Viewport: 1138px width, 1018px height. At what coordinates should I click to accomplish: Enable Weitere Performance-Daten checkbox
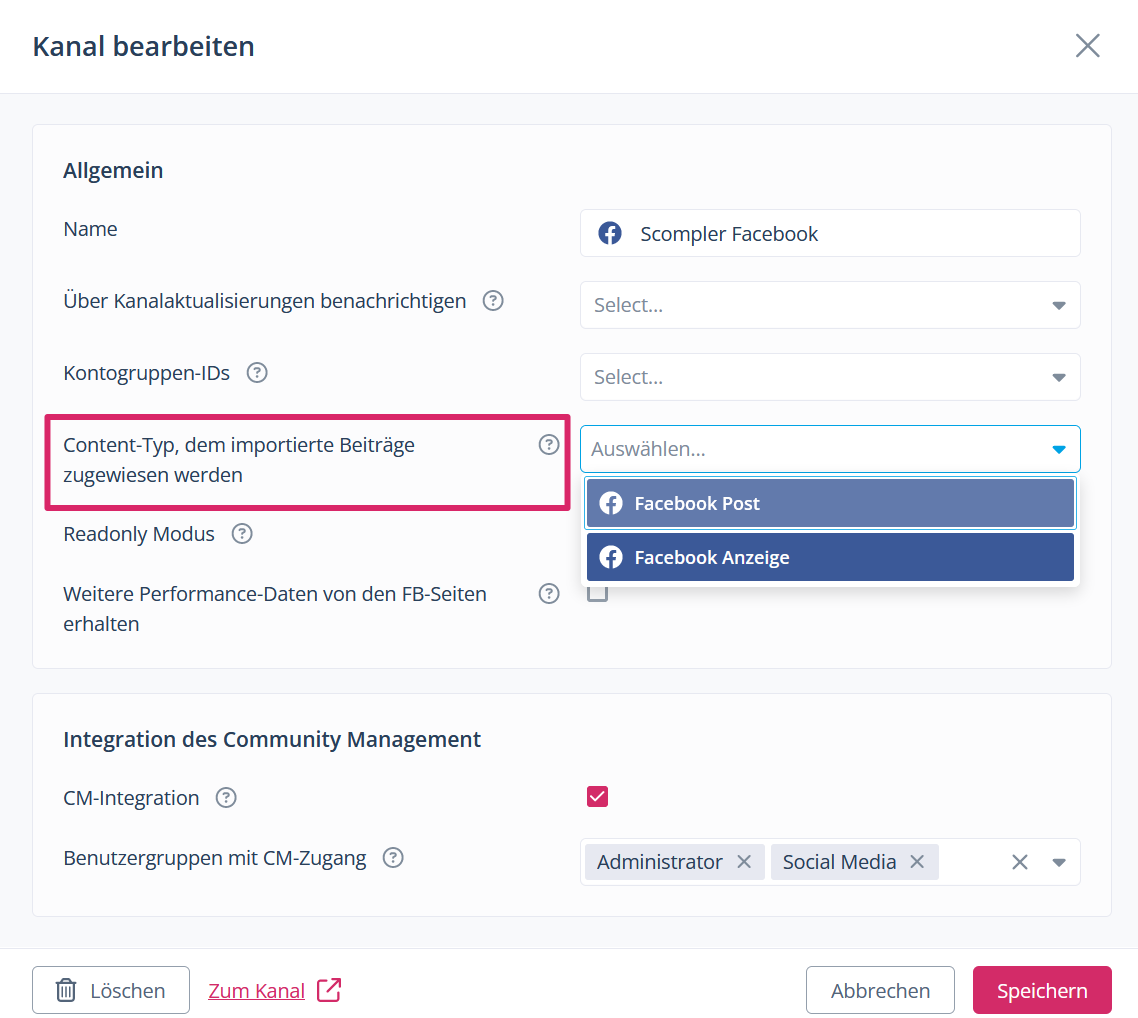click(x=597, y=594)
